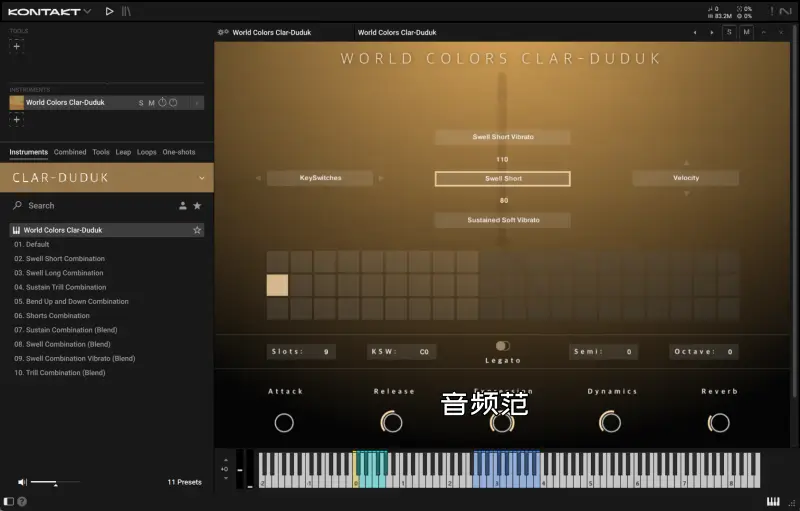Select next mode right of KeySwitches

coord(381,178)
